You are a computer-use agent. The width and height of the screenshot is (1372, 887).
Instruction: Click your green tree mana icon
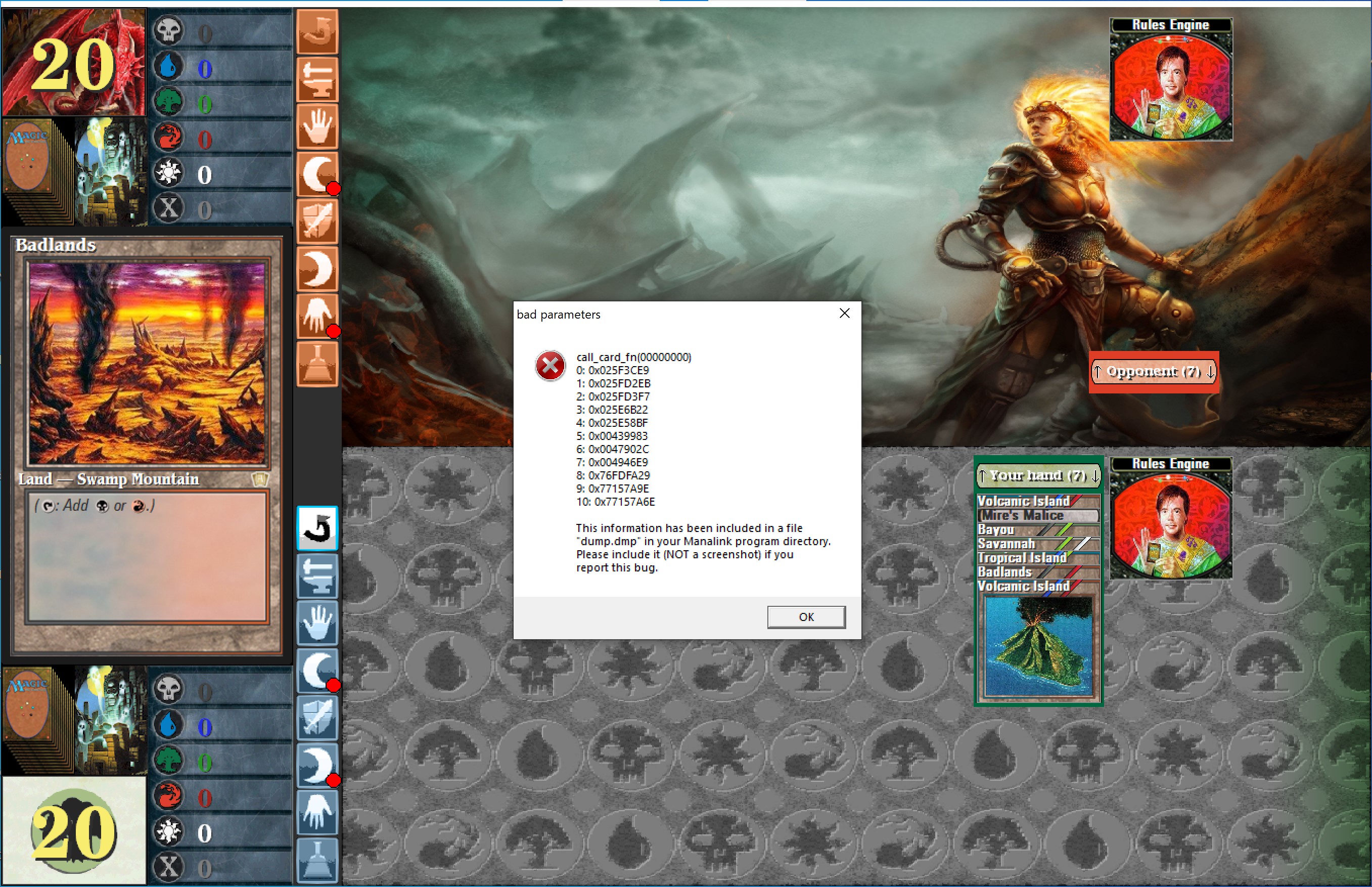(x=169, y=760)
